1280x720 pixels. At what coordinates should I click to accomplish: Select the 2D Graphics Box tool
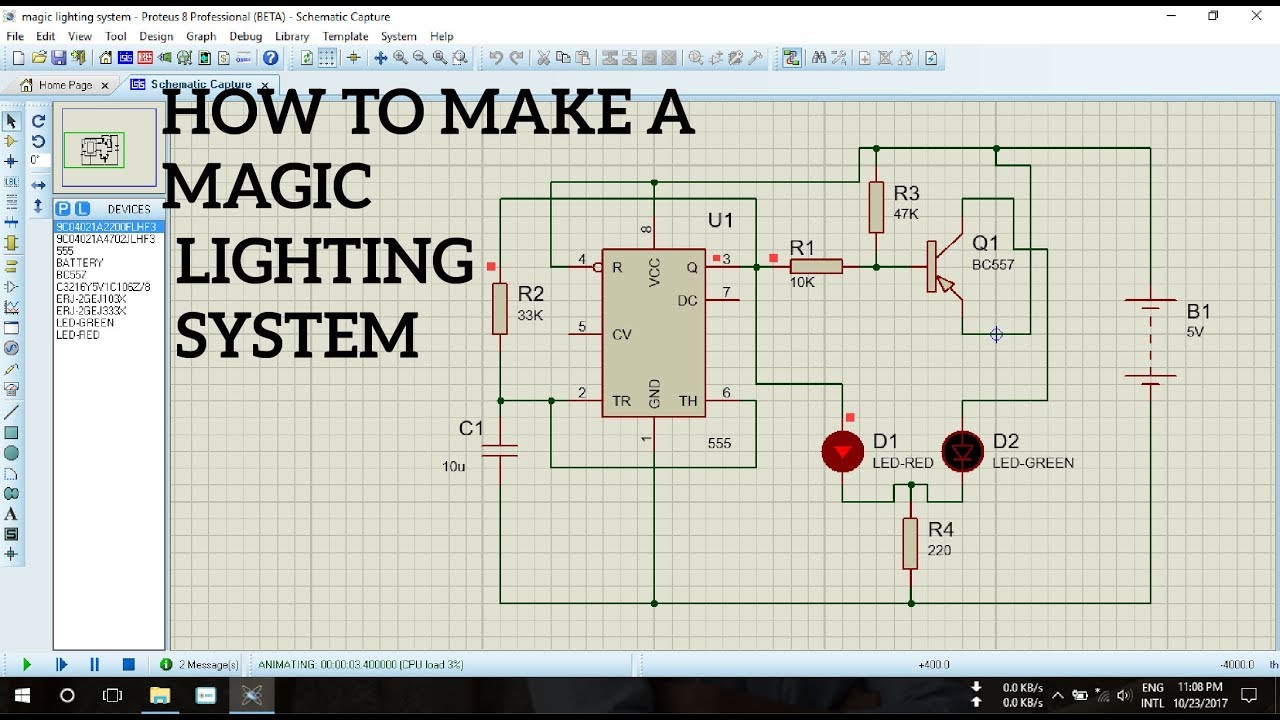pyautogui.click(x=11, y=433)
